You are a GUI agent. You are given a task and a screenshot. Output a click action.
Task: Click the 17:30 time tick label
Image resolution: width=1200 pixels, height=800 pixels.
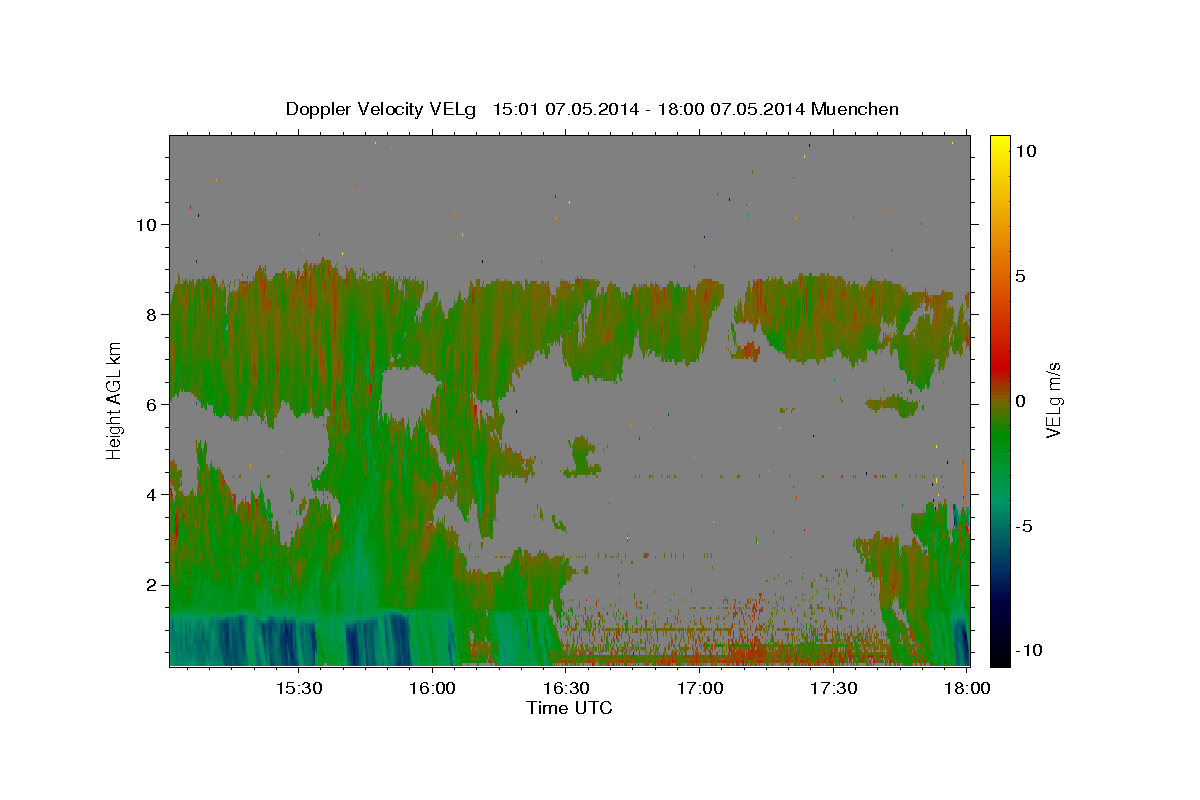(x=833, y=689)
